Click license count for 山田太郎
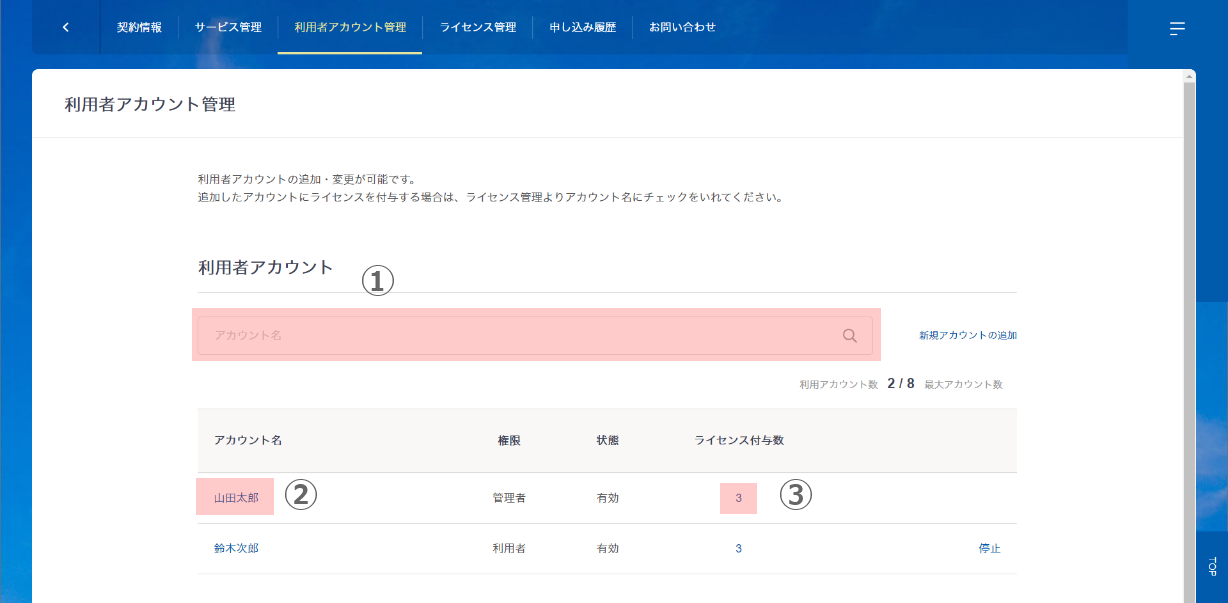 coord(738,498)
